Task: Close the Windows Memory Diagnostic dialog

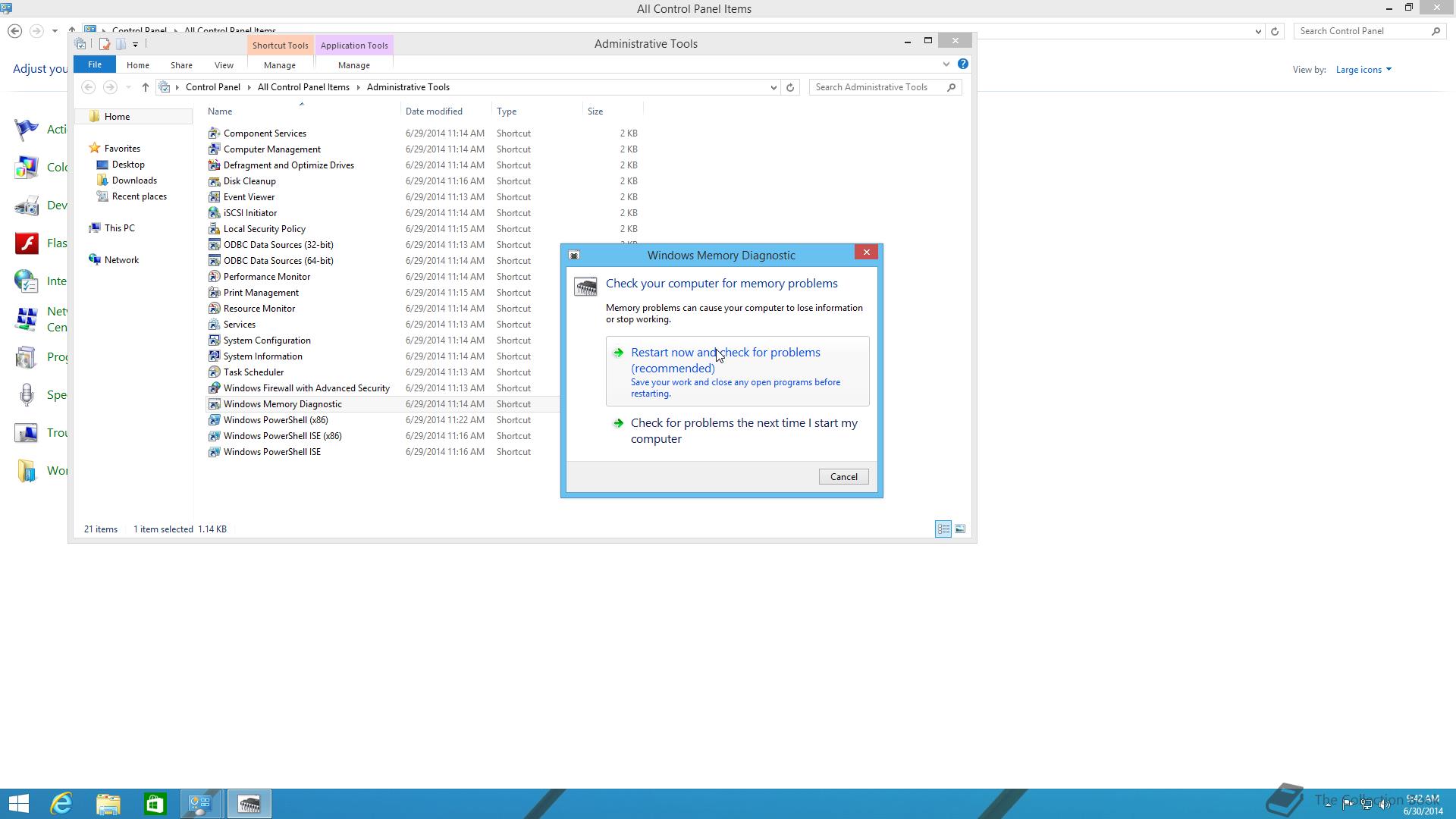Action: pos(866,253)
